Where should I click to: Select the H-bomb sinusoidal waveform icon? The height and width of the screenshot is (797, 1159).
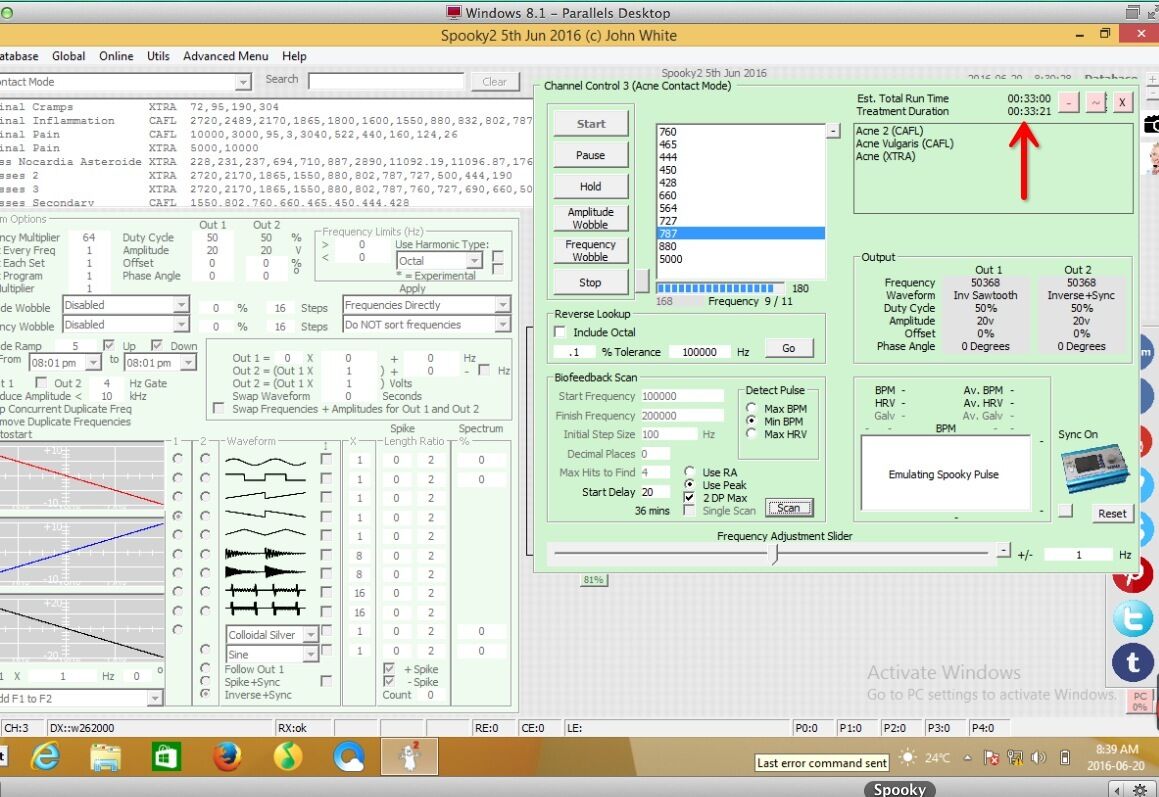click(265, 591)
